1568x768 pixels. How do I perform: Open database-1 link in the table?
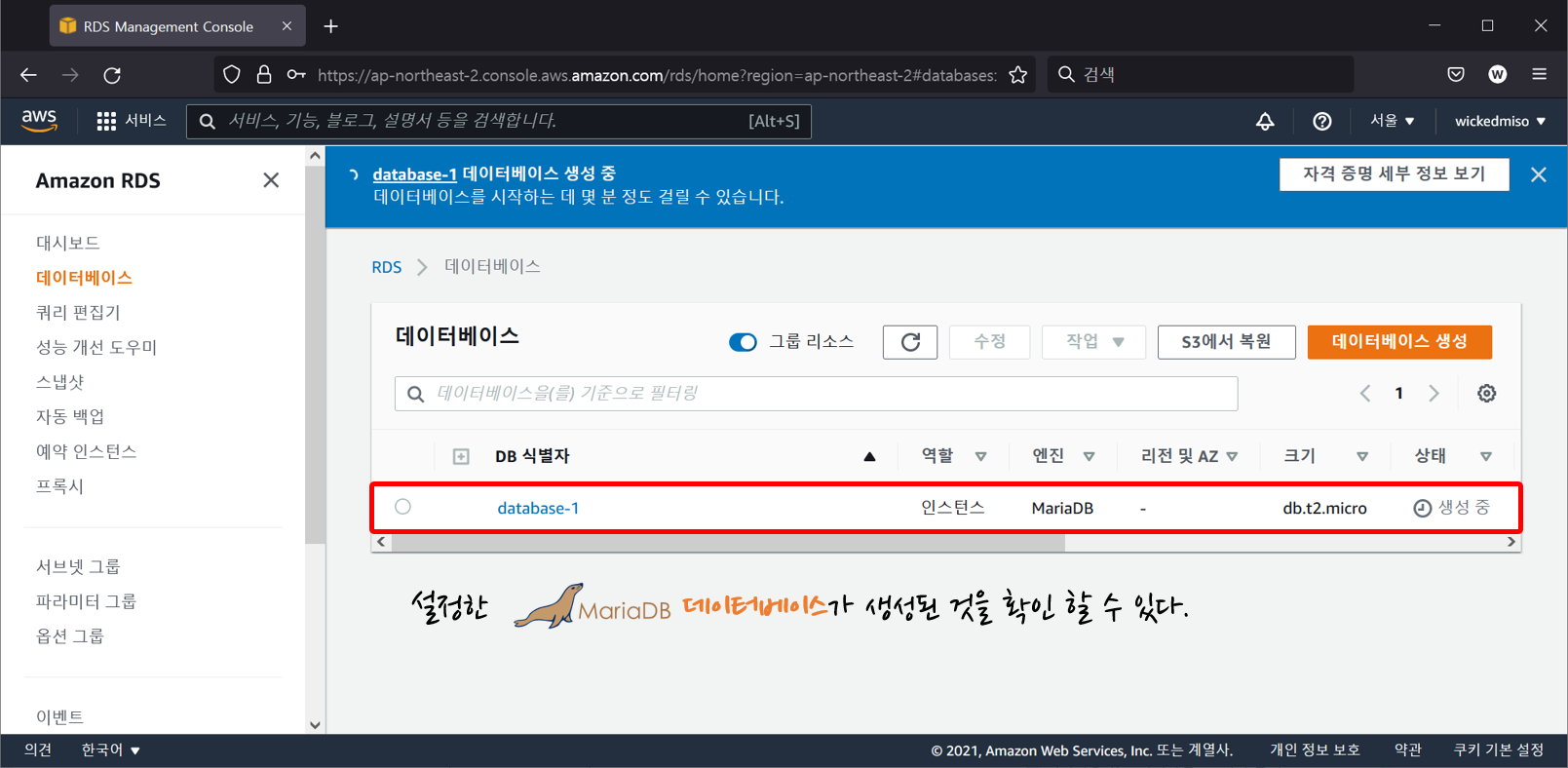[538, 508]
